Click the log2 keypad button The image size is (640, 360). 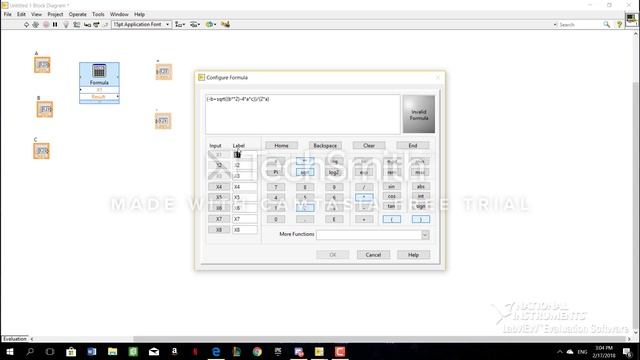point(334,172)
